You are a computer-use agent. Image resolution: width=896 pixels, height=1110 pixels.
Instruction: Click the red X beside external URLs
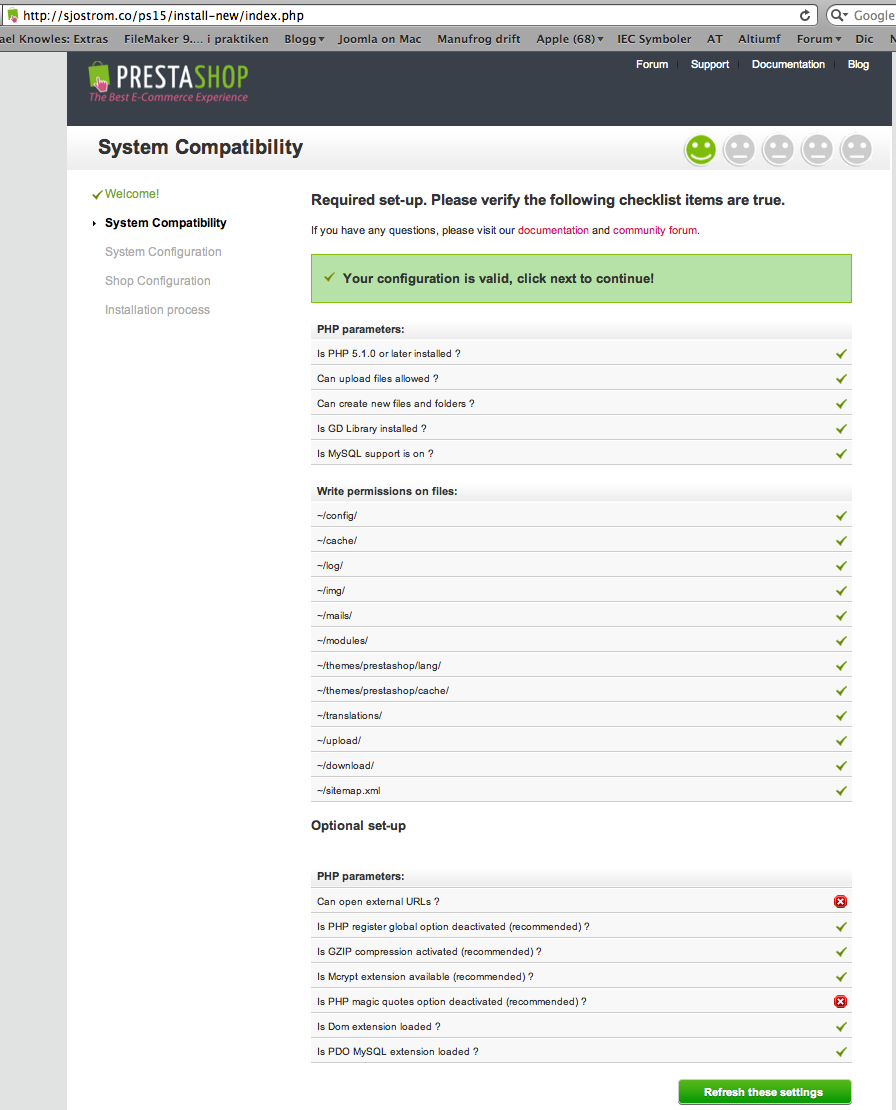pos(841,902)
